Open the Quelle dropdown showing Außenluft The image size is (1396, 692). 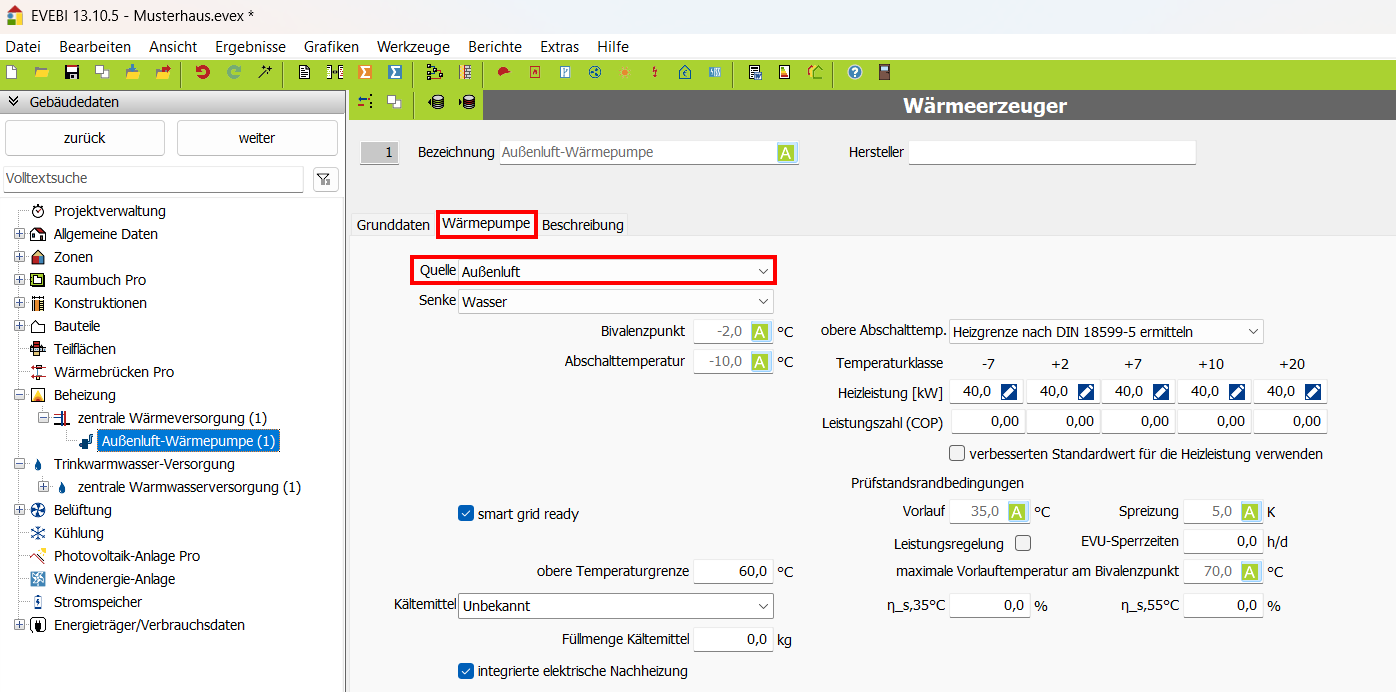click(x=615, y=271)
